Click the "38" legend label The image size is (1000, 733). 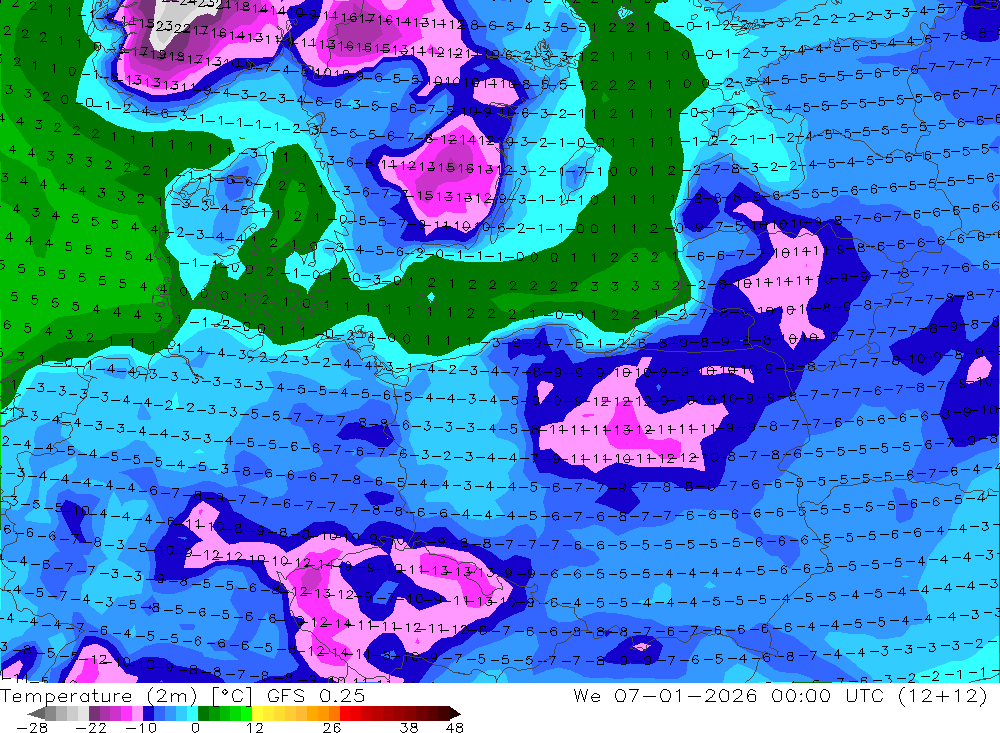[x=409, y=727]
